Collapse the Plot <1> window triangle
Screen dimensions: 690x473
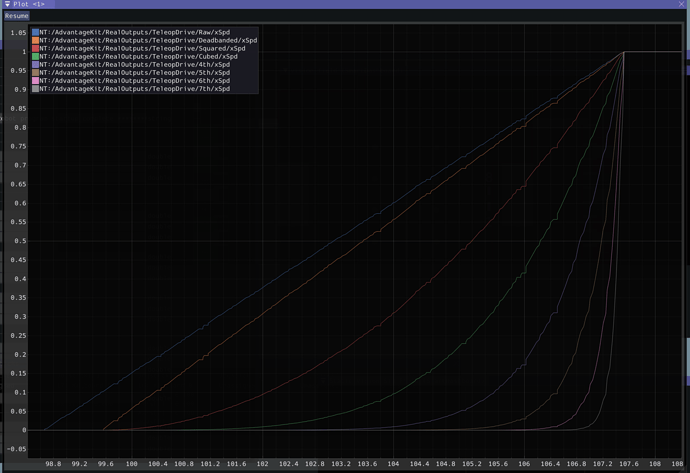point(7,4)
